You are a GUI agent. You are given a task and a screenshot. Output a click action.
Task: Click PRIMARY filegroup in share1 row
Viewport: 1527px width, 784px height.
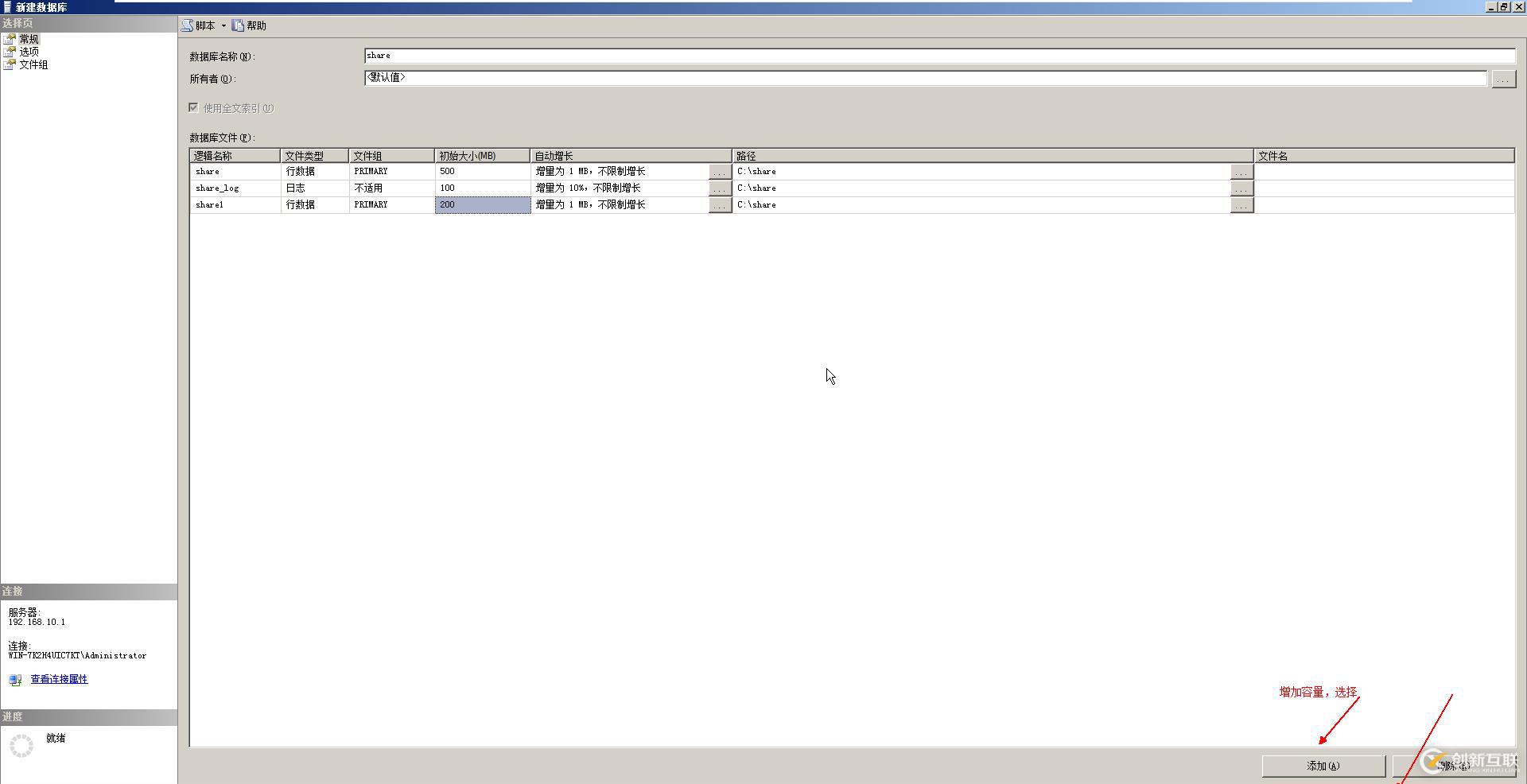coord(392,205)
